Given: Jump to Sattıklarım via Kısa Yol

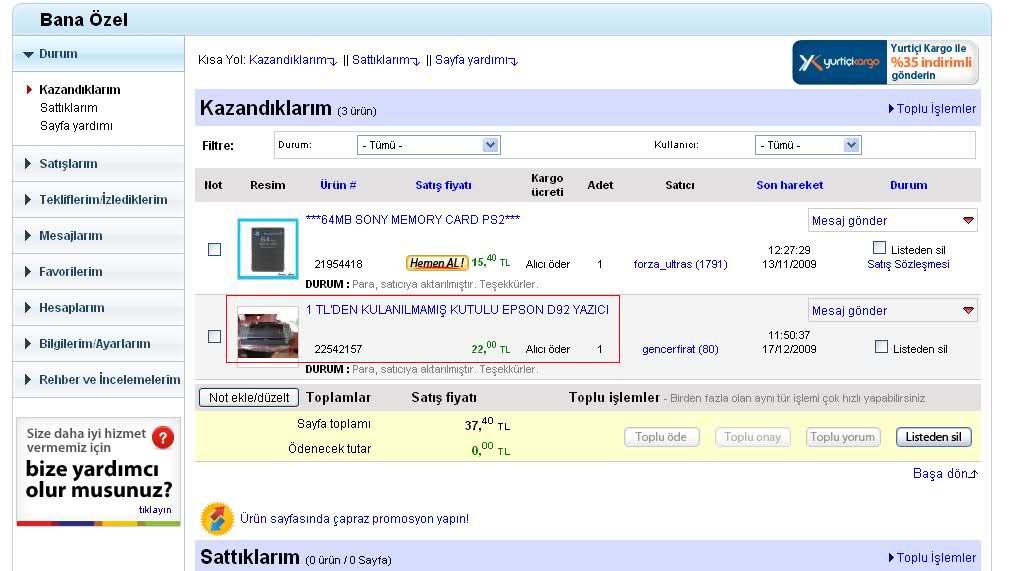Looking at the screenshot, I should tap(385, 60).
